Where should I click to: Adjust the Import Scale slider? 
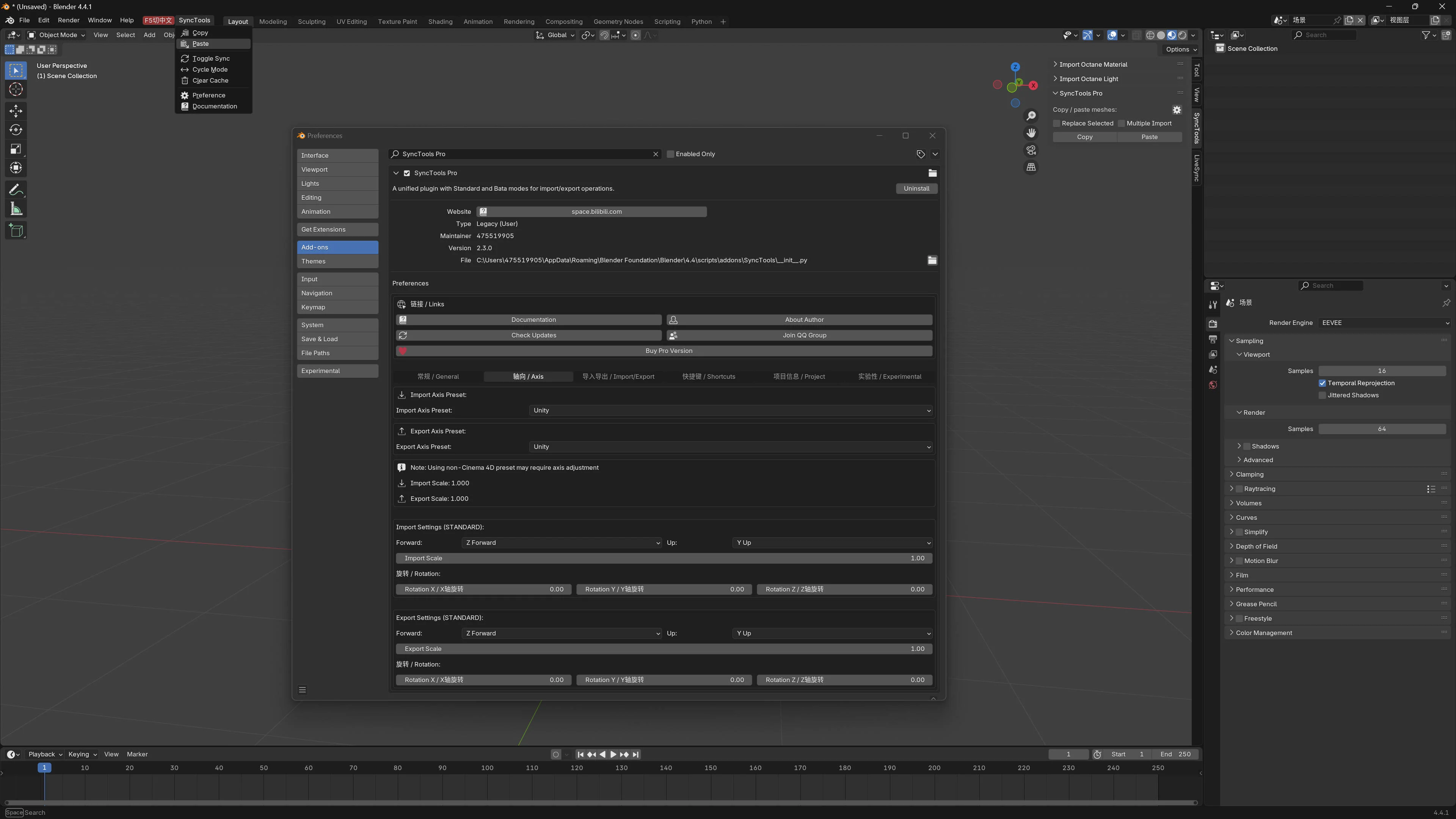click(x=664, y=558)
